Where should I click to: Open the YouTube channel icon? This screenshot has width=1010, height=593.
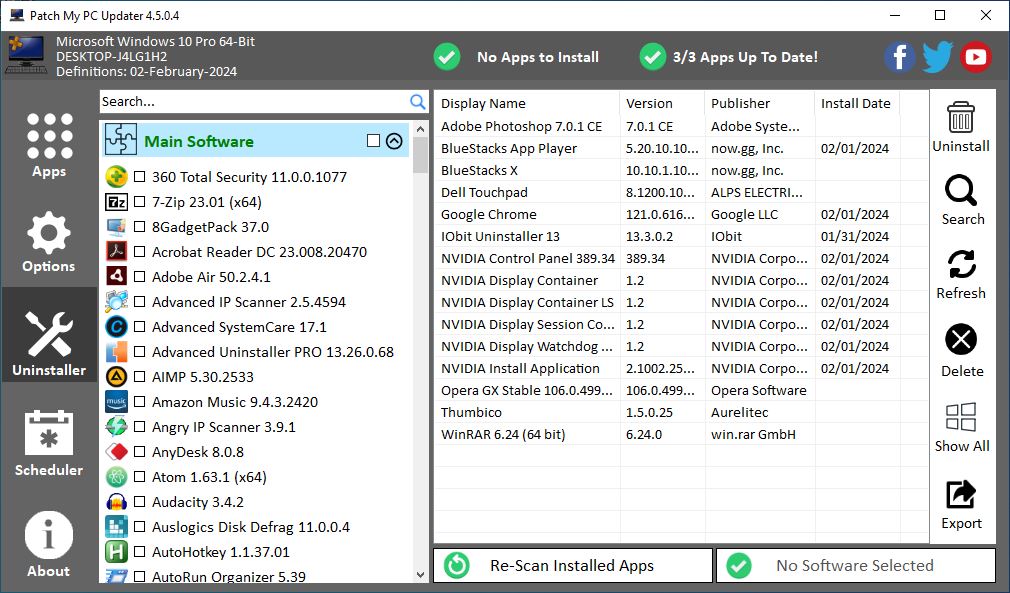(975, 57)
